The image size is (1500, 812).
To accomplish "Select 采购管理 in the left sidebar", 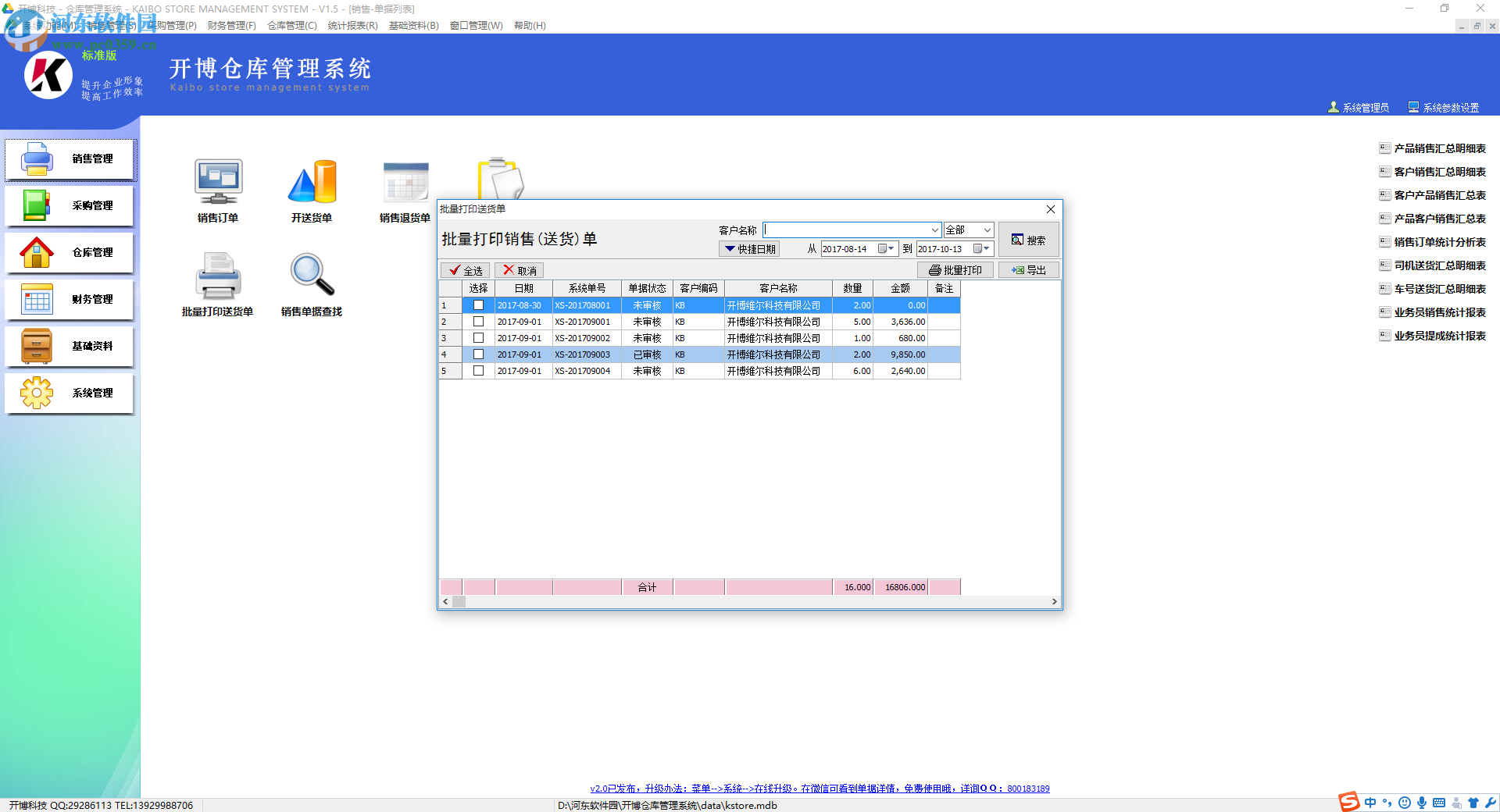I will point(70,206).
